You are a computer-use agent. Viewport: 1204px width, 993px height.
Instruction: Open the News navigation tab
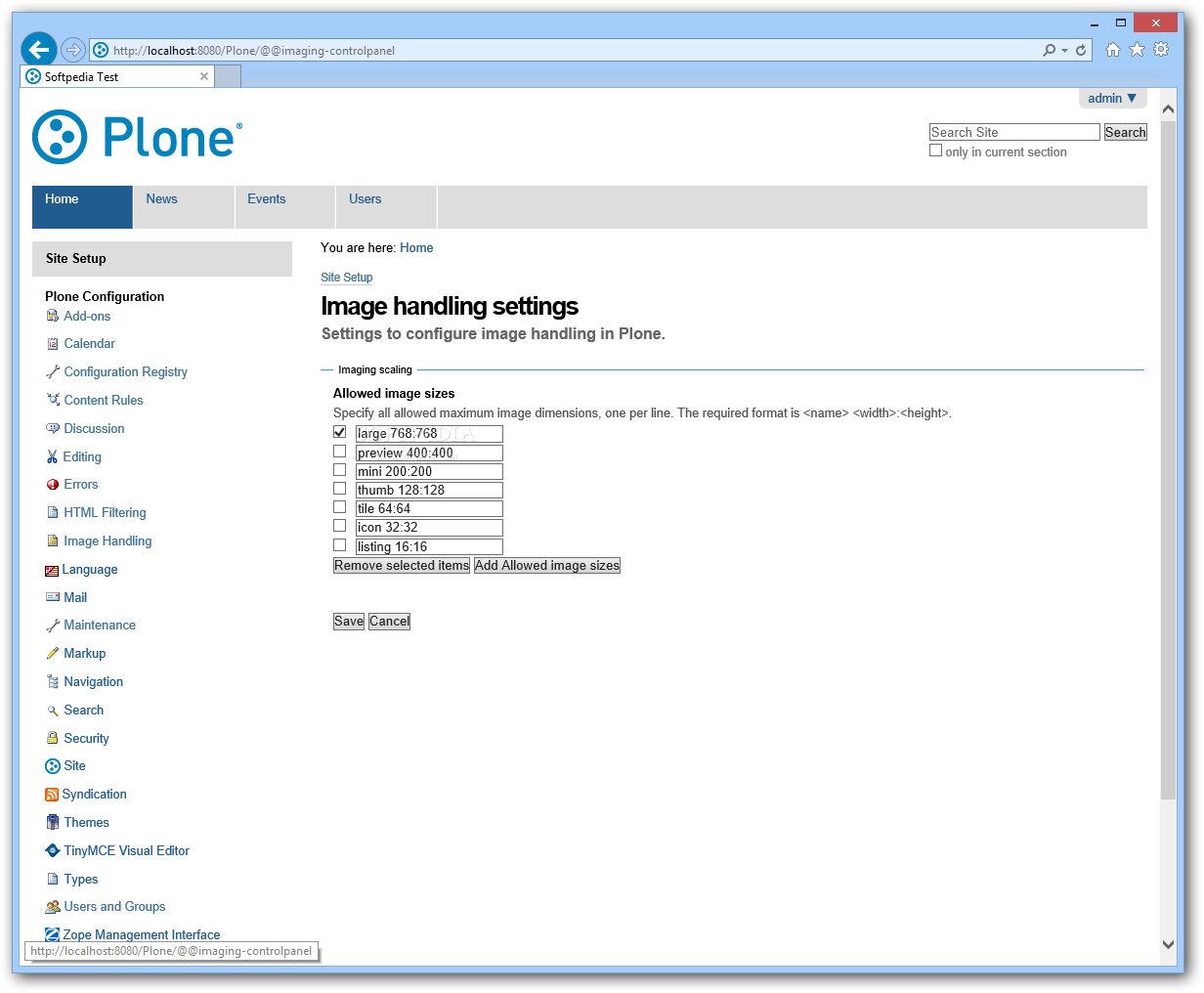point(184,207)
